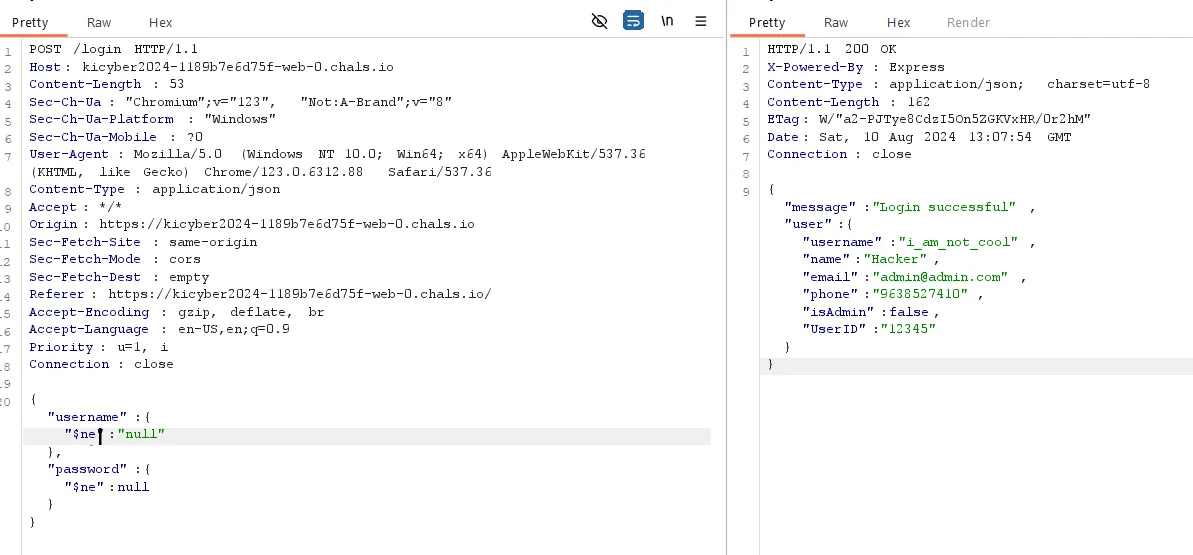
Task: Switch to the response Raw tab
Action: (836, 22)
